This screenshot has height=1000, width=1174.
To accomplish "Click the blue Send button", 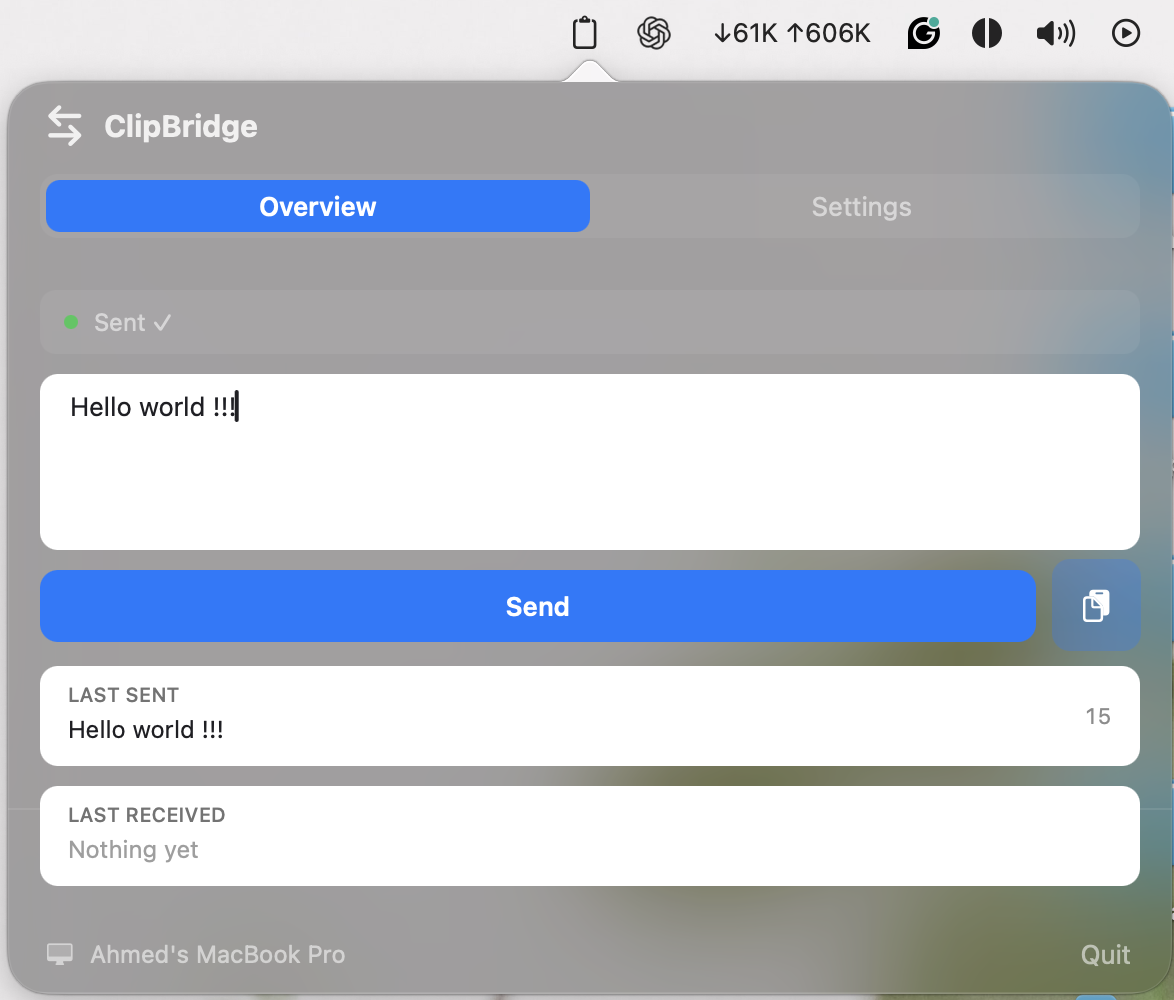I will [538, 606].
